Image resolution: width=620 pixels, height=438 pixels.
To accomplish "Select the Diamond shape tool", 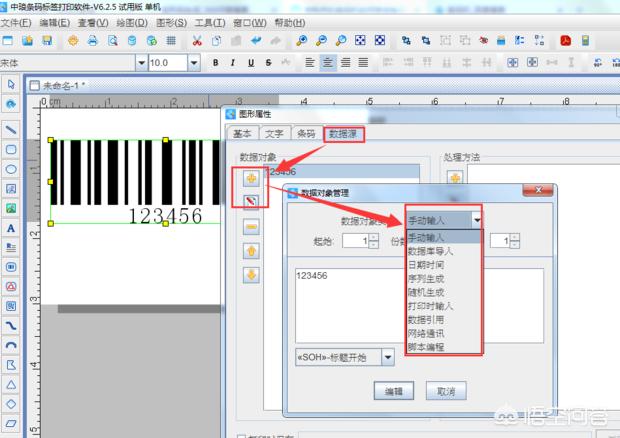I will [11, 404].
